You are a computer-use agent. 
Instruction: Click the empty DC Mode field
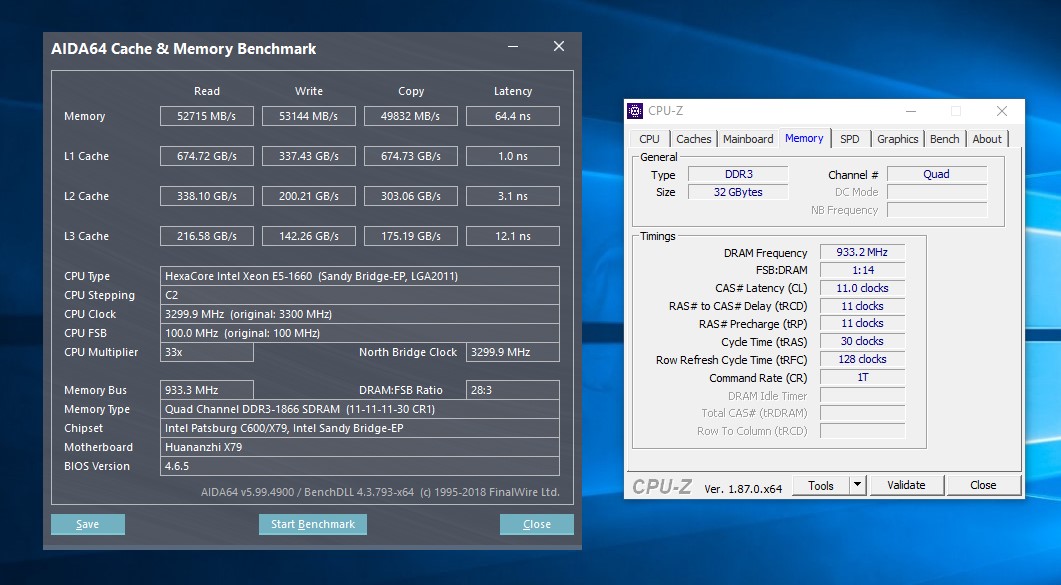936,192
